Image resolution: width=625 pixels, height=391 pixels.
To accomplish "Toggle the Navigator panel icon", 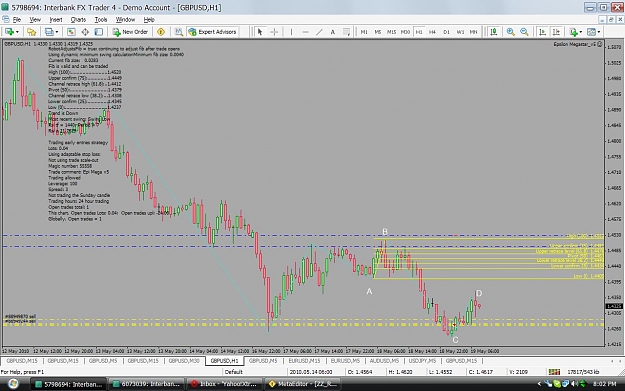I will 98,32.
